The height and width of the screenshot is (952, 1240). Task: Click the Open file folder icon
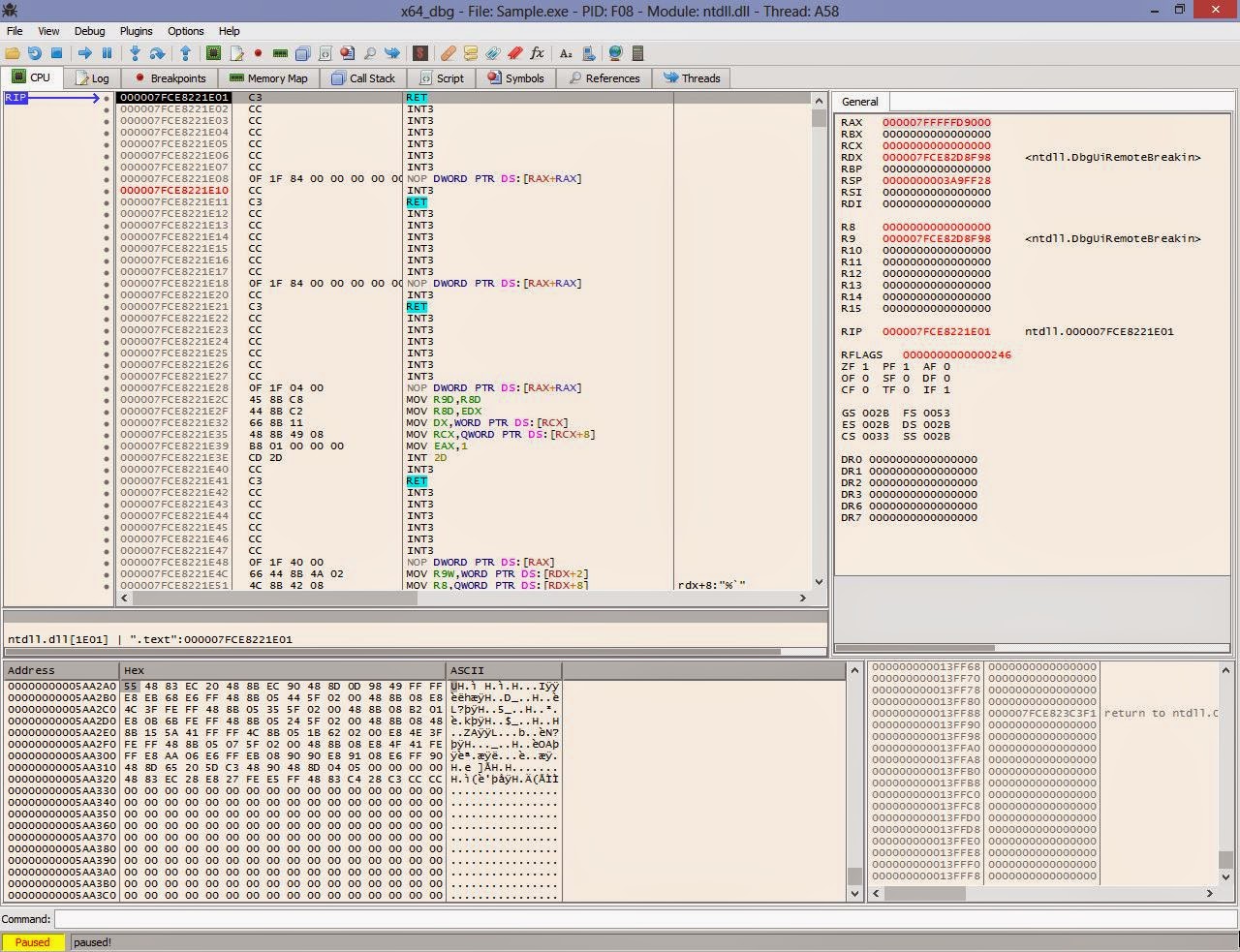click(x=13, y=53)
